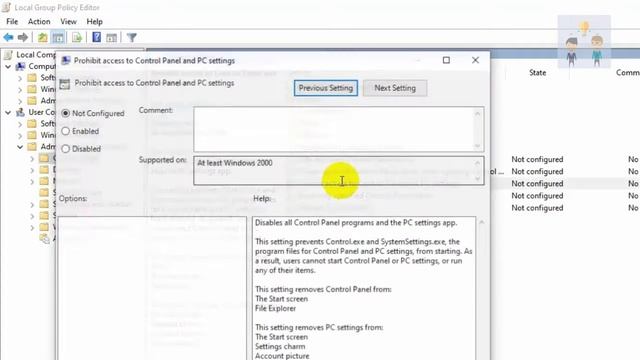Select the Disabled radio button
Screen dimensions: 640x360
point(65,149)
